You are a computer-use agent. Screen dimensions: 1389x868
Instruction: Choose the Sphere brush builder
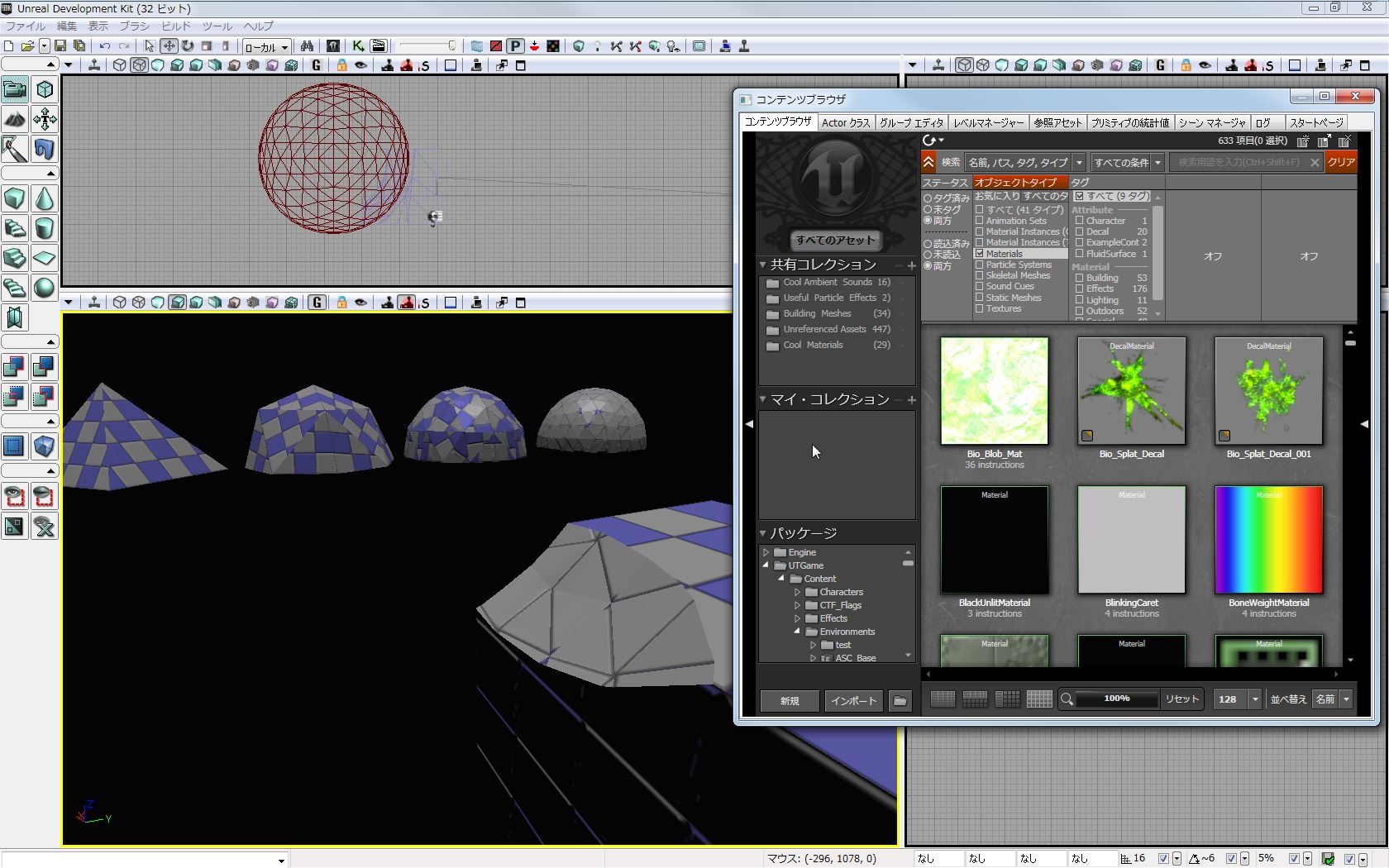[x=45, y=288]
